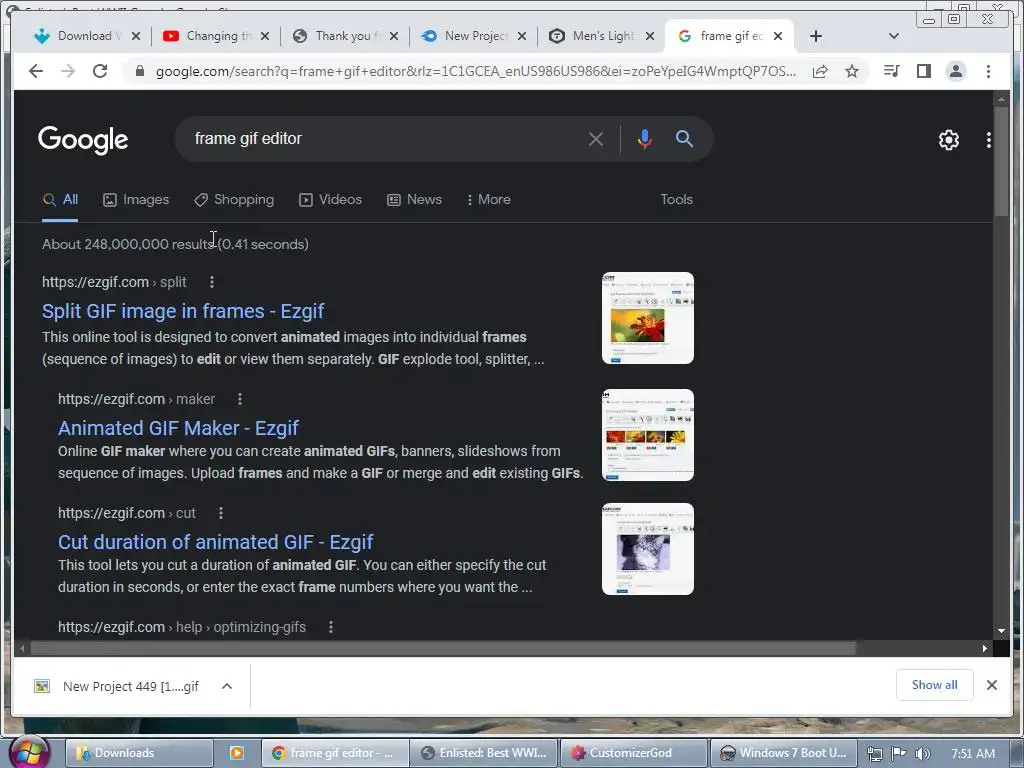Open Google quick settings gear
The height and width of the screenshot is (768, 1024).
(948, 140)
